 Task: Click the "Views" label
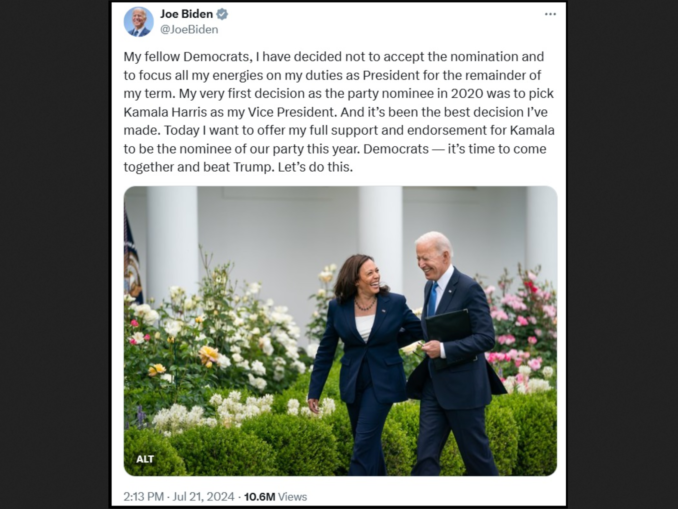point(293,496)
